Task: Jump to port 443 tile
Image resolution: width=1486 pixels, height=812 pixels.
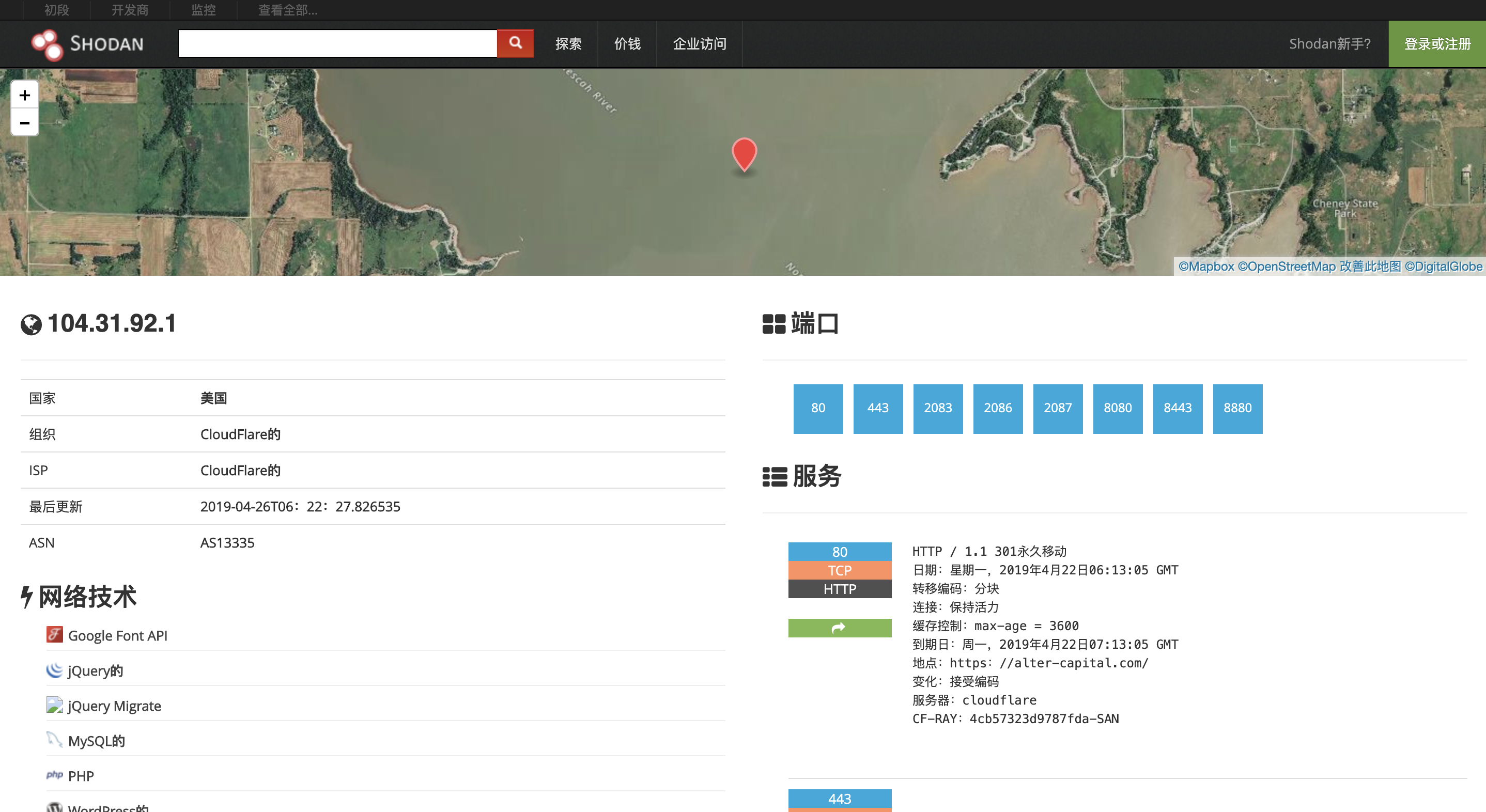Action: 878,408
